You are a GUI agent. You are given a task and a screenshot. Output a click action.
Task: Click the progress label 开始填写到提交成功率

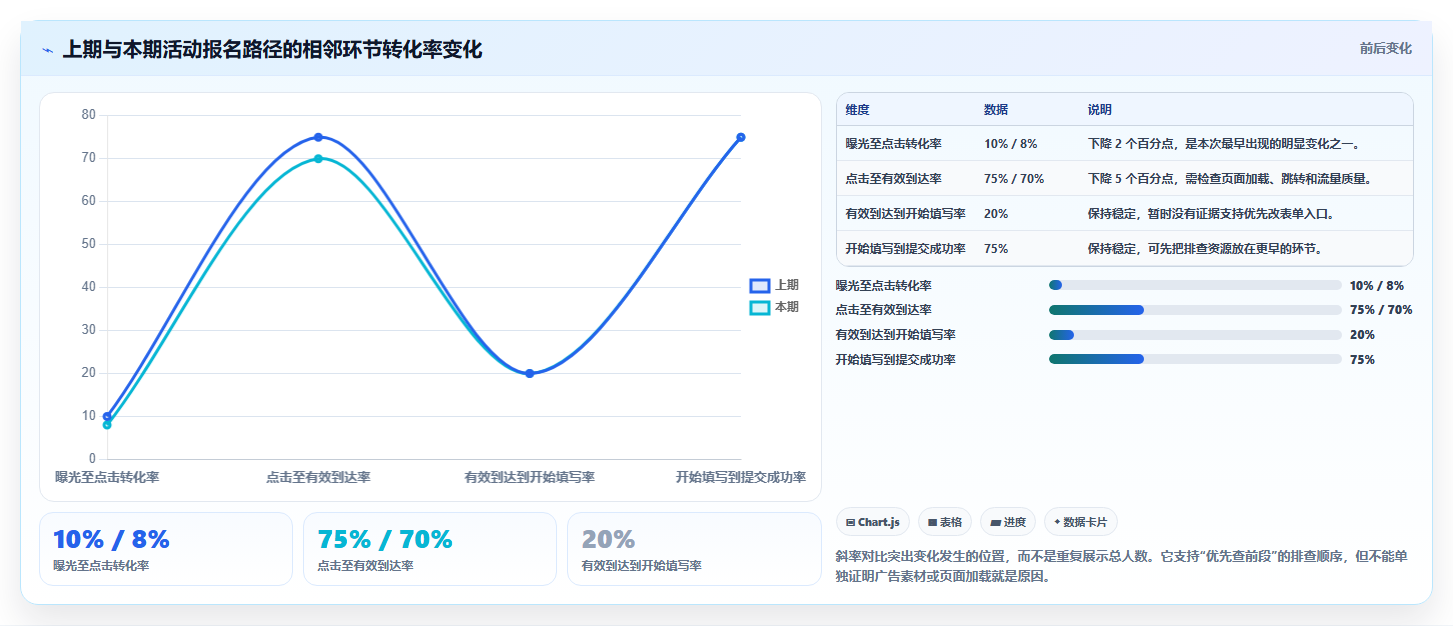tap(896, 359)
